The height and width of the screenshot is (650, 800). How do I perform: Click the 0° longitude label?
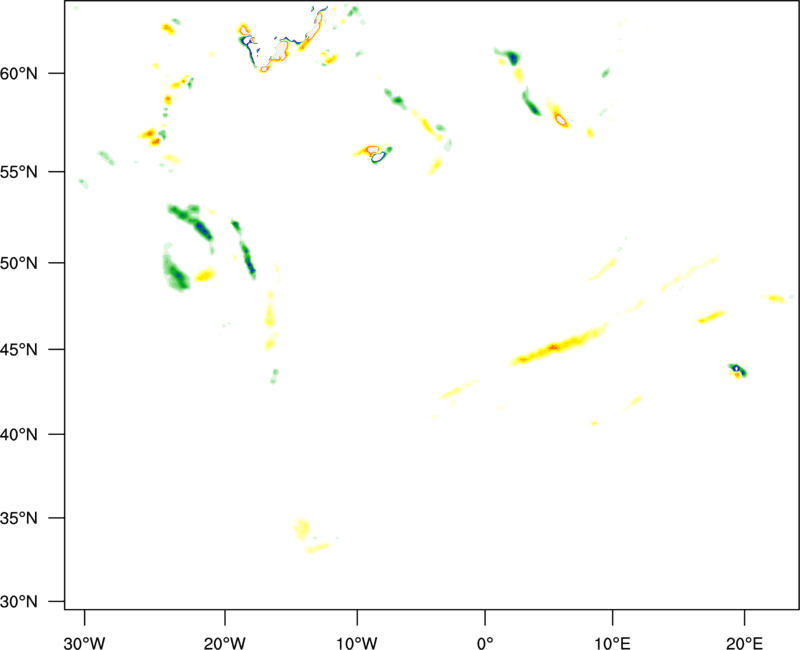(485, 643)
